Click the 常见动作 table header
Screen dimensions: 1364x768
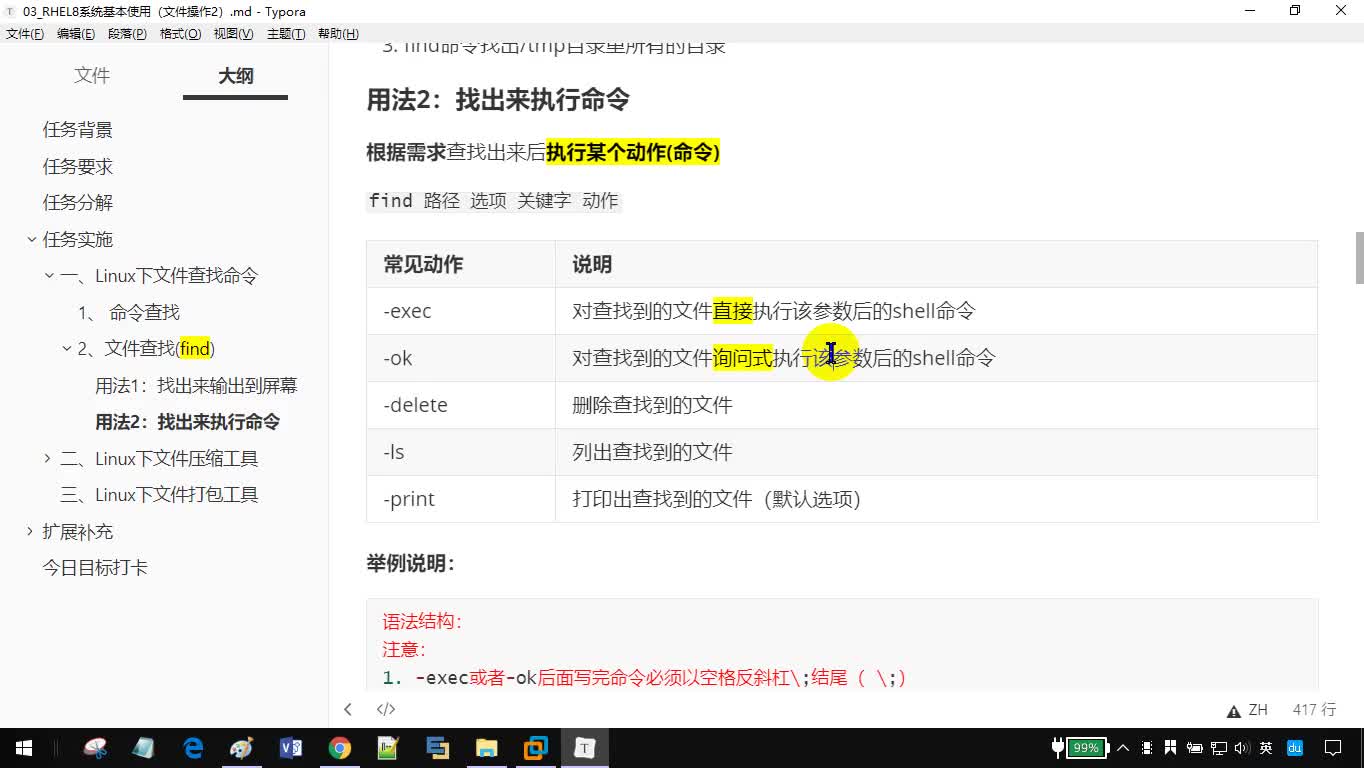(x=461, y=264)
